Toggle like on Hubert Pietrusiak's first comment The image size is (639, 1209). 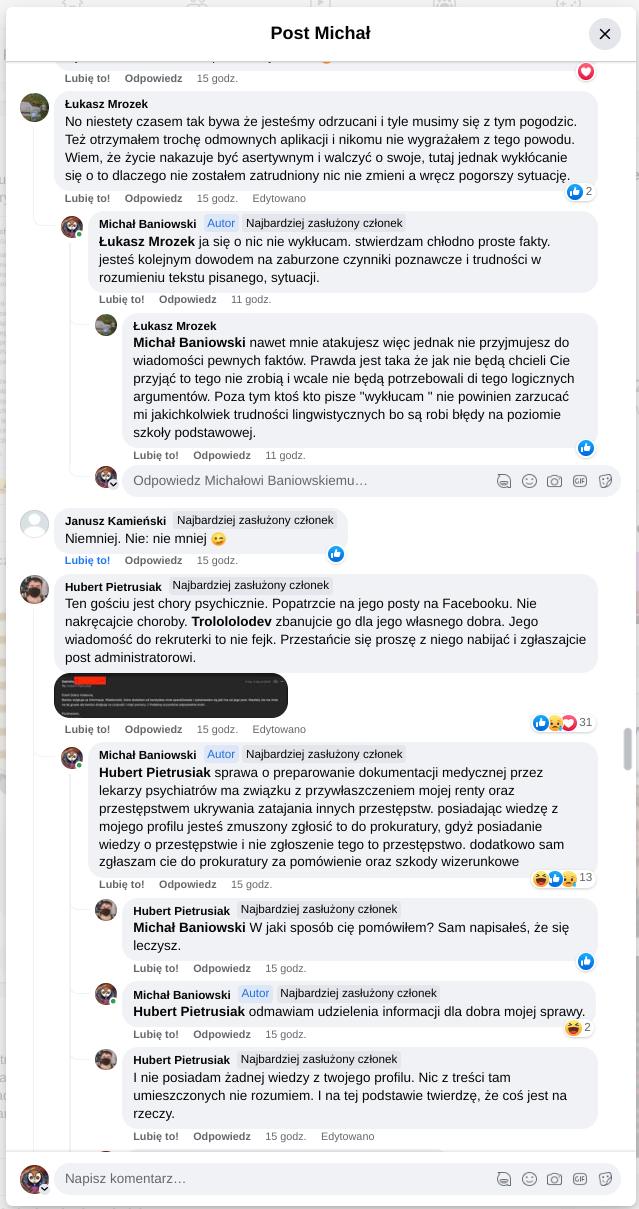87,730
